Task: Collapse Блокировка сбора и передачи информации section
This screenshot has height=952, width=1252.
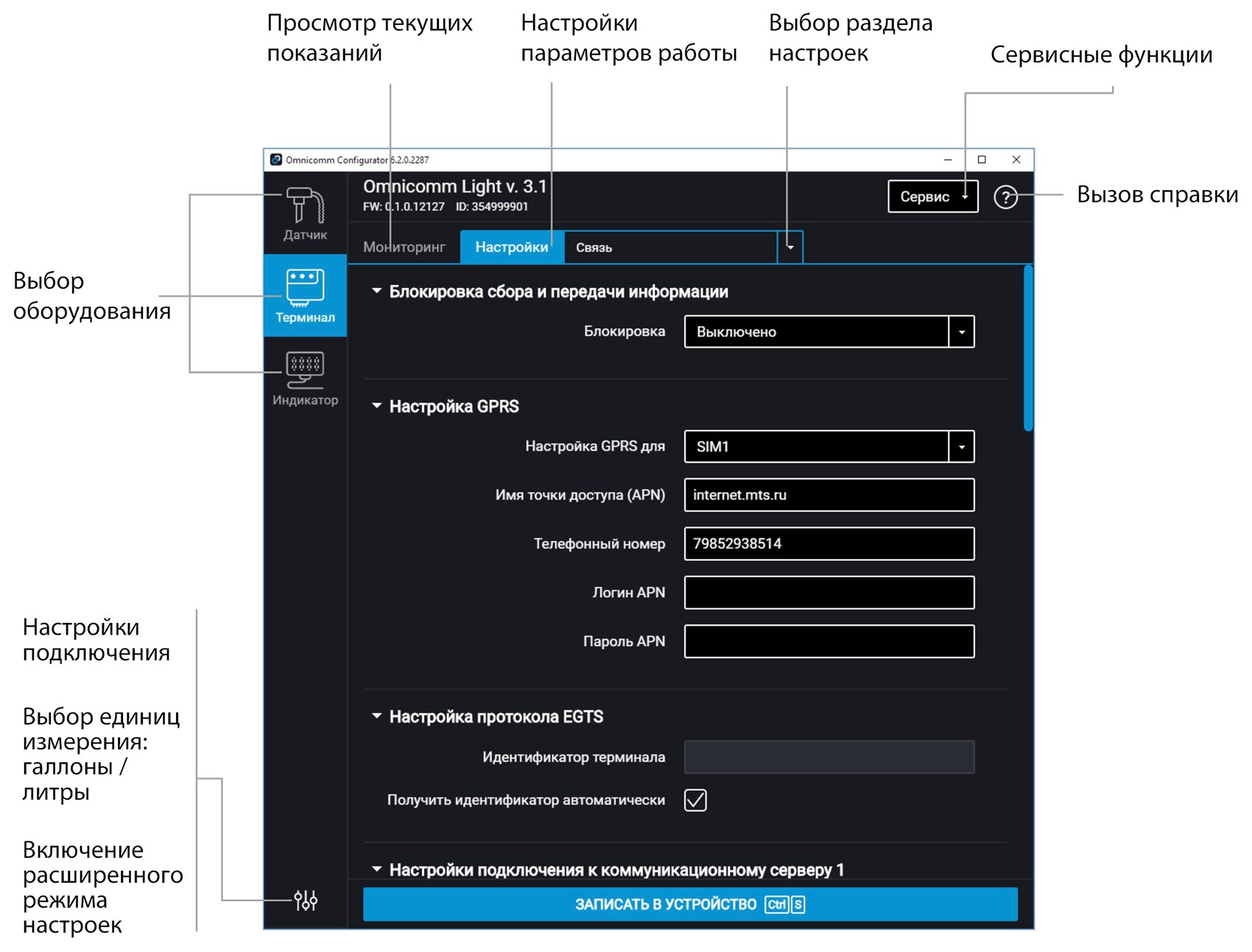Action: pyautogui.click(x=377, y=291)
